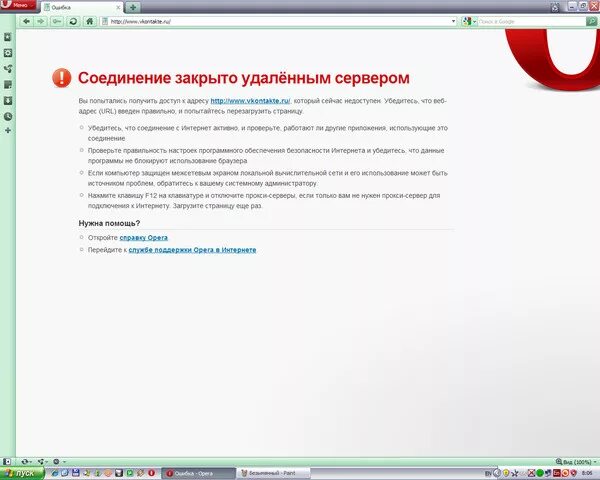
Task: Minimize the Opera window
Action: click(572, 6)
